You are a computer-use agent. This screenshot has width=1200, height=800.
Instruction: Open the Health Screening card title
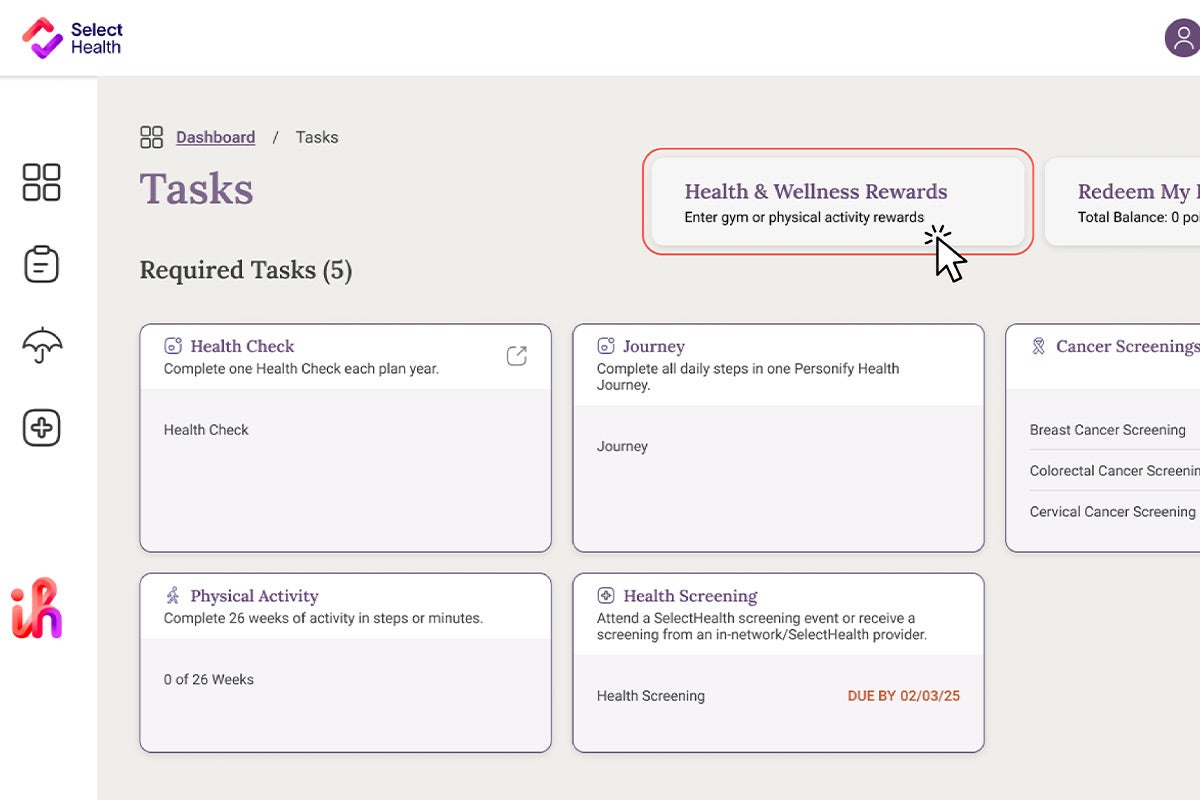(x=690, y=596)
